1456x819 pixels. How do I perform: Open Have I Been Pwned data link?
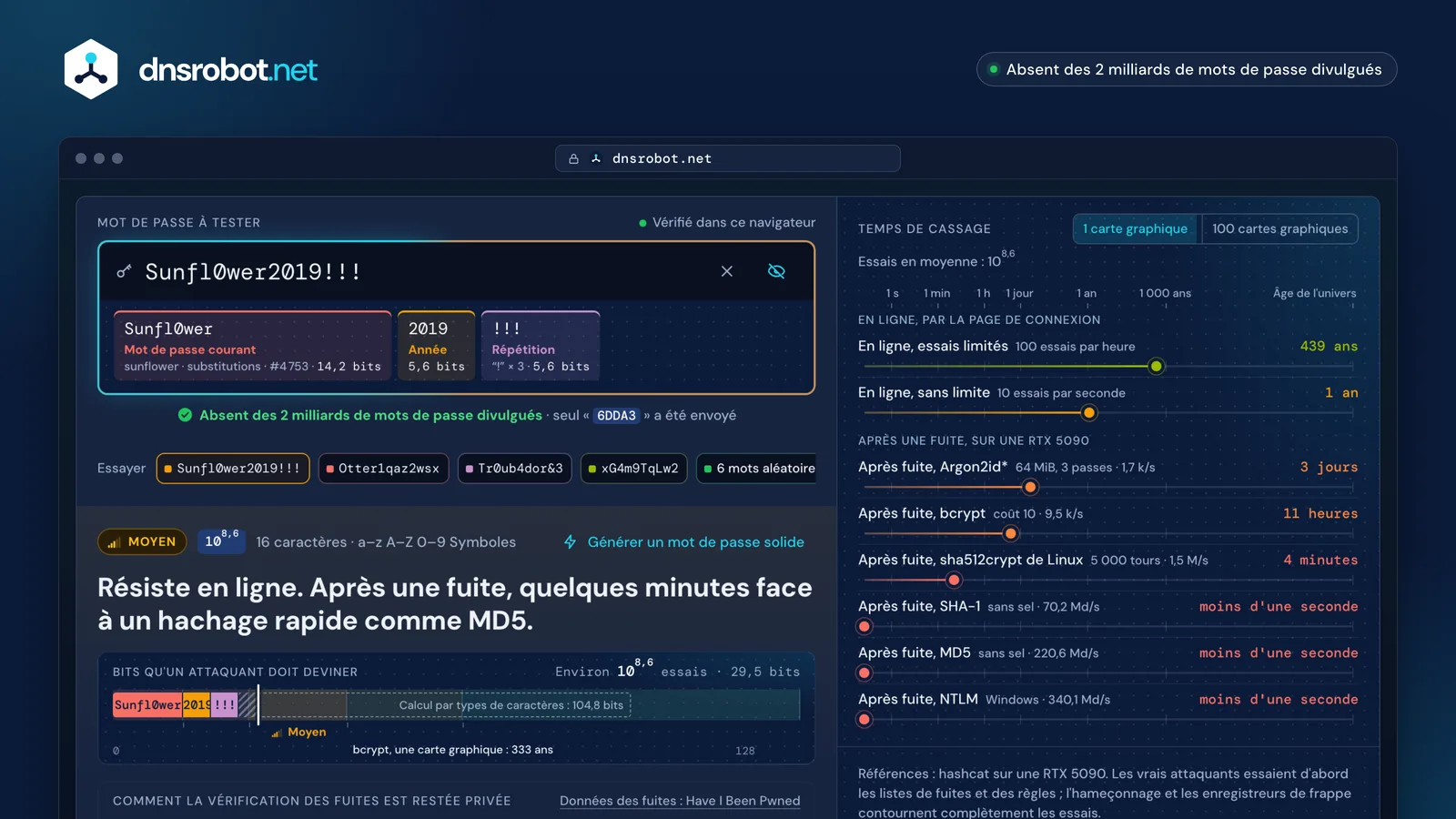click(680, 801)
